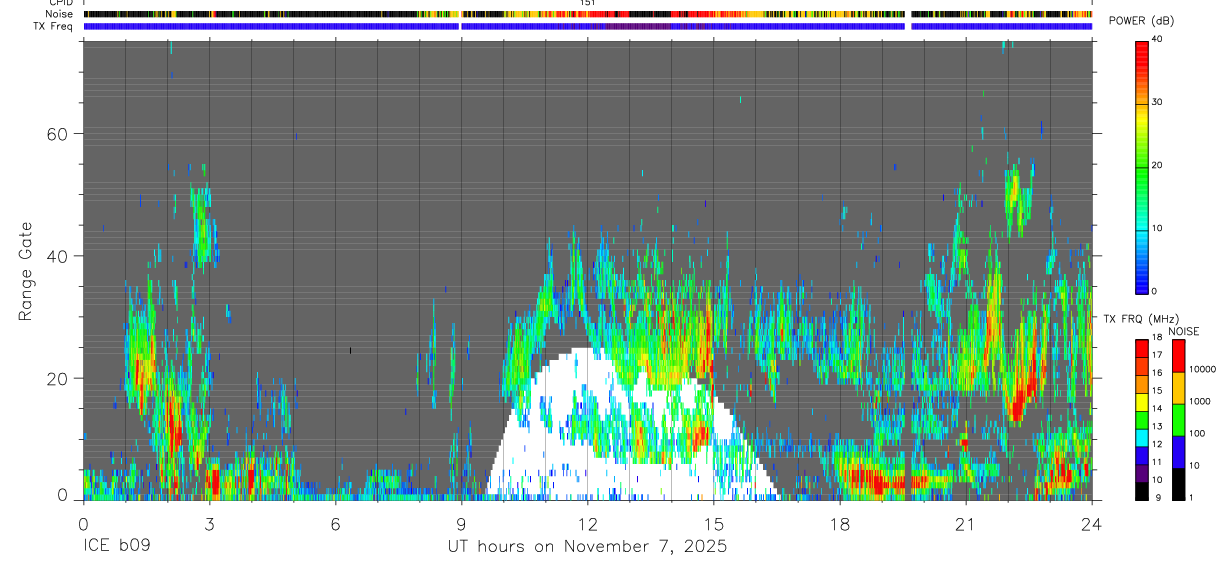This screenshot has width=1228, height=567.
Task: Click the 40 value on power scale
Action: (x=1159, y=40)
